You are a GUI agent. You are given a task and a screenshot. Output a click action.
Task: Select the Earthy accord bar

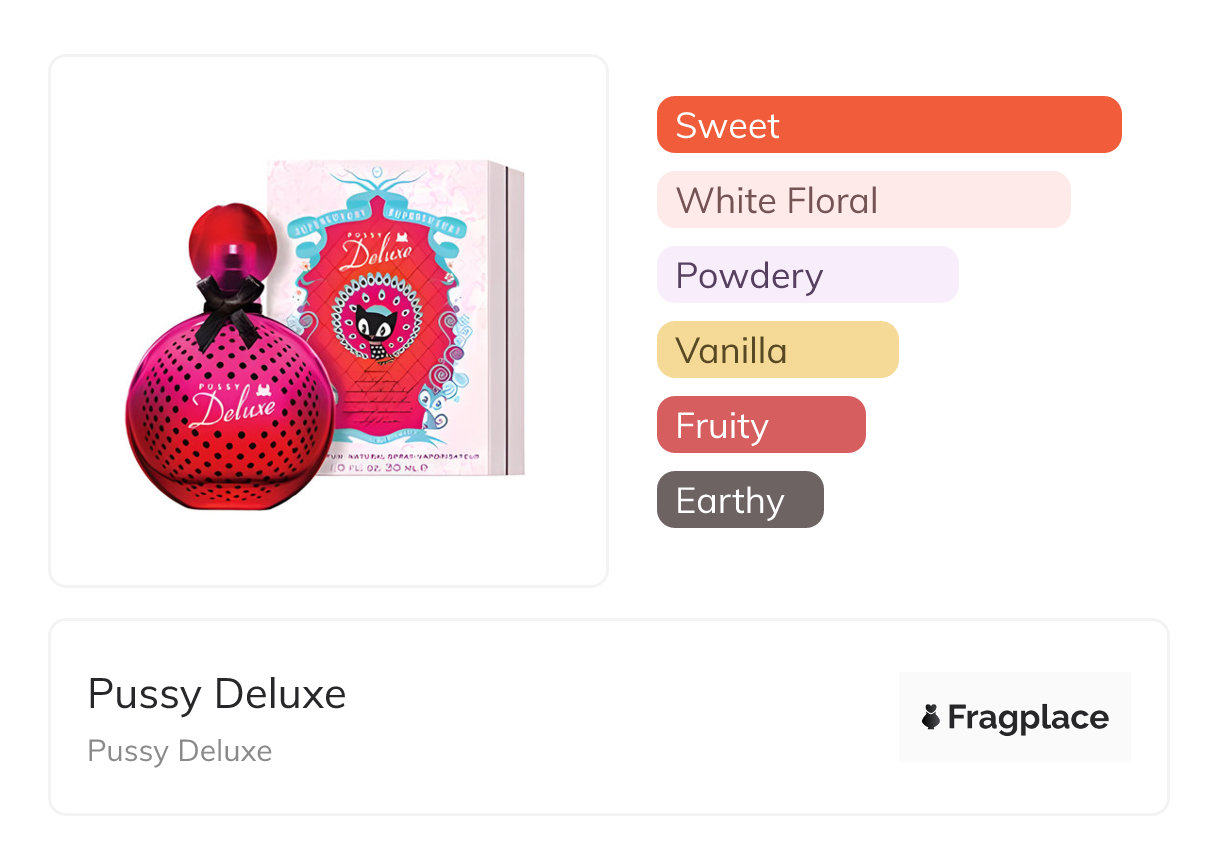tap(739, 500)
